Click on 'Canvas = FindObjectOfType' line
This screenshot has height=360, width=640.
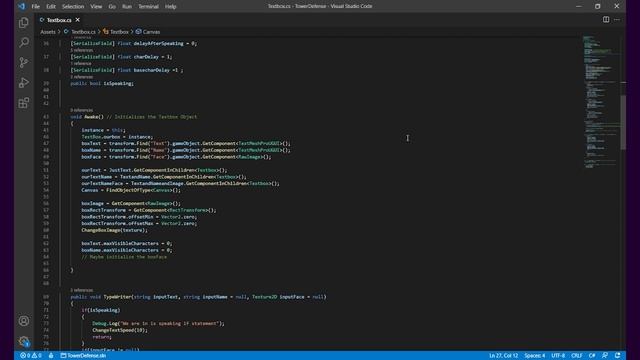click(131, 190)
